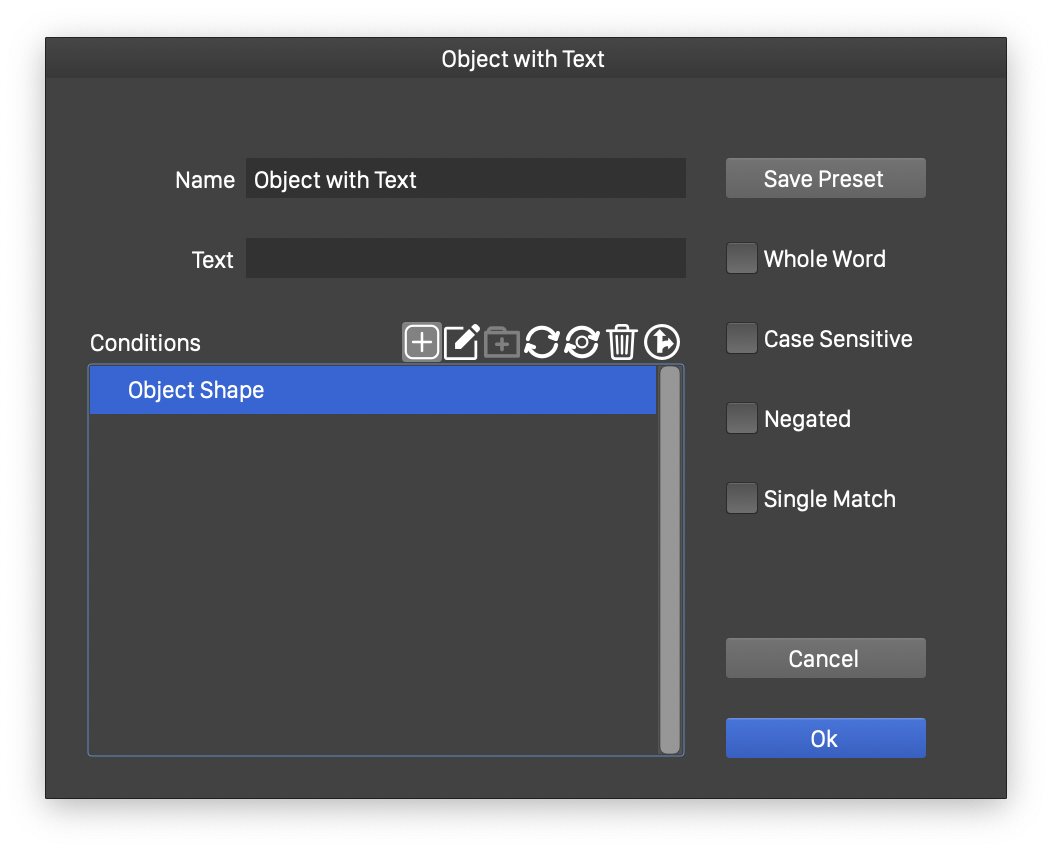Confirm with the Ok button
The height and width of the screenshot is (852, 1052).
(x=825, y=739)
